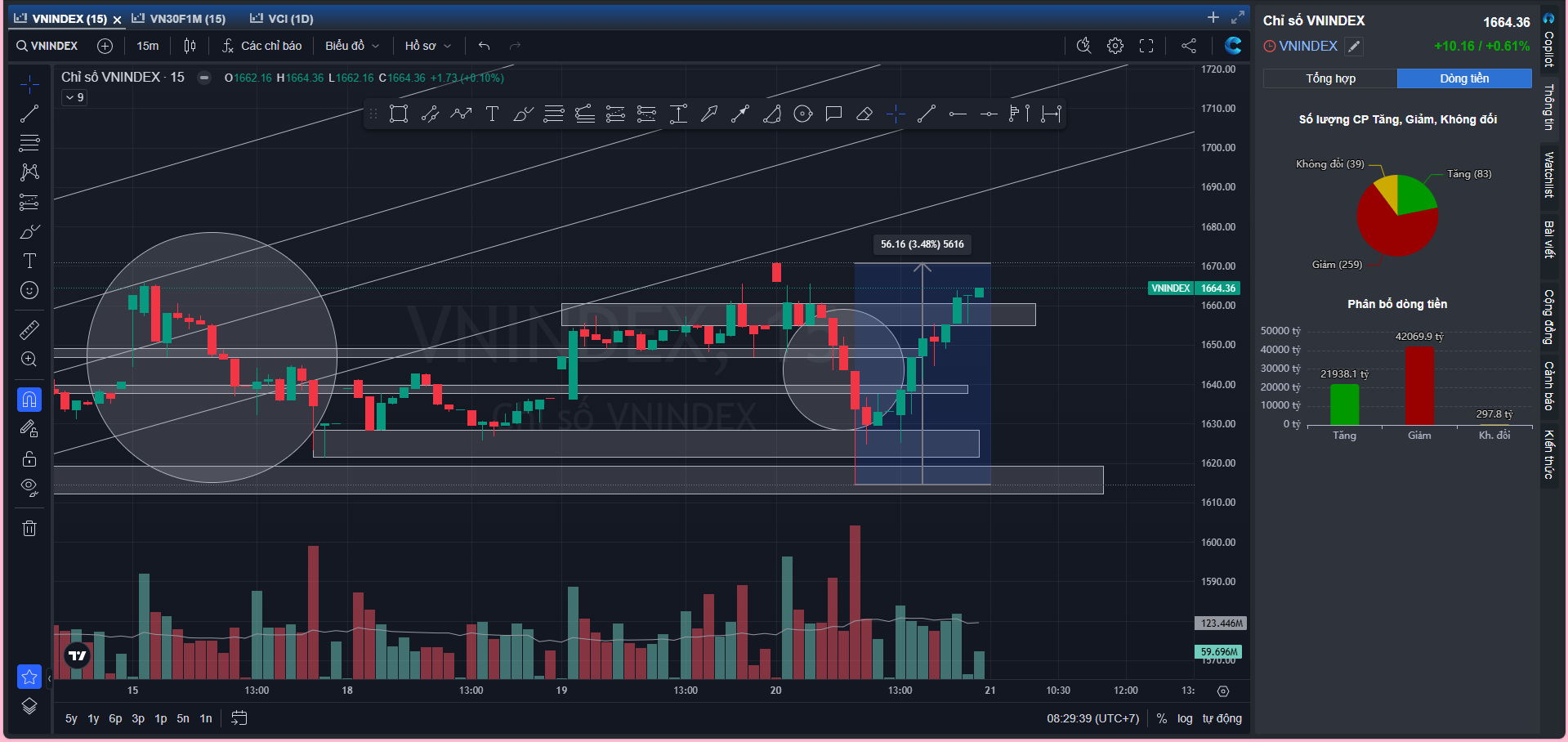Toggle the favorites drawing toolbar star
This screenshot has width=1568, height=742.
coord(29,677)
